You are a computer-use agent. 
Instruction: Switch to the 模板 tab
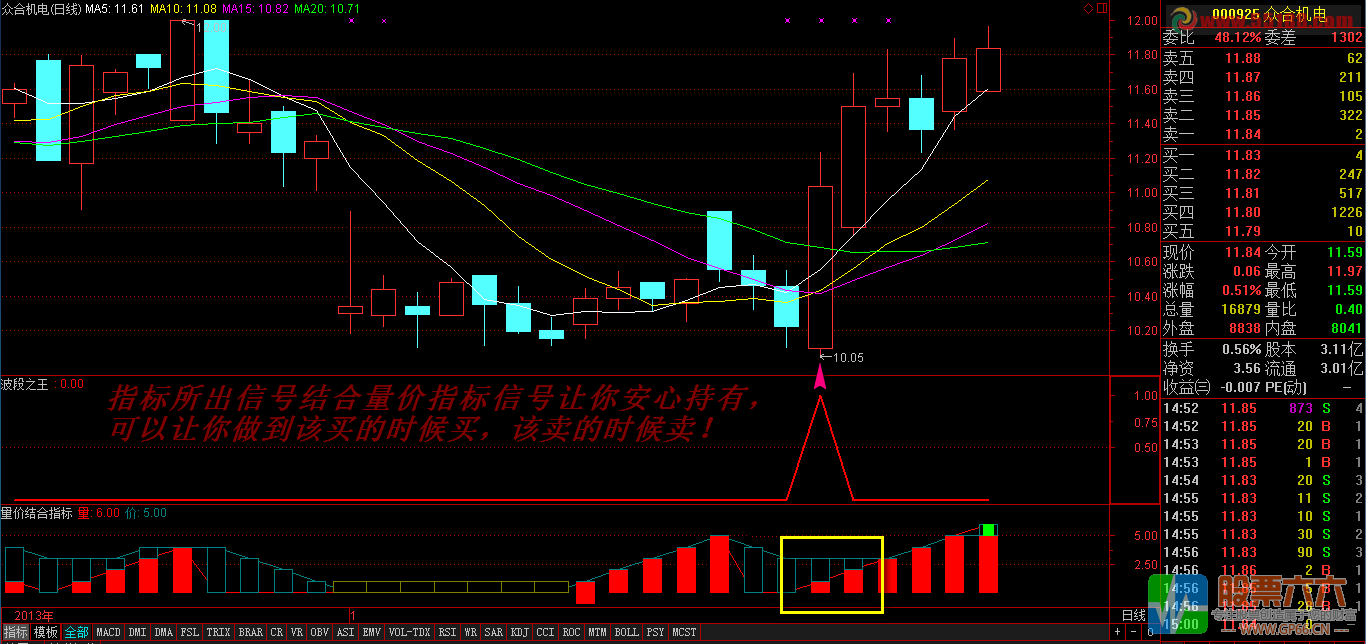click(46, 633)
